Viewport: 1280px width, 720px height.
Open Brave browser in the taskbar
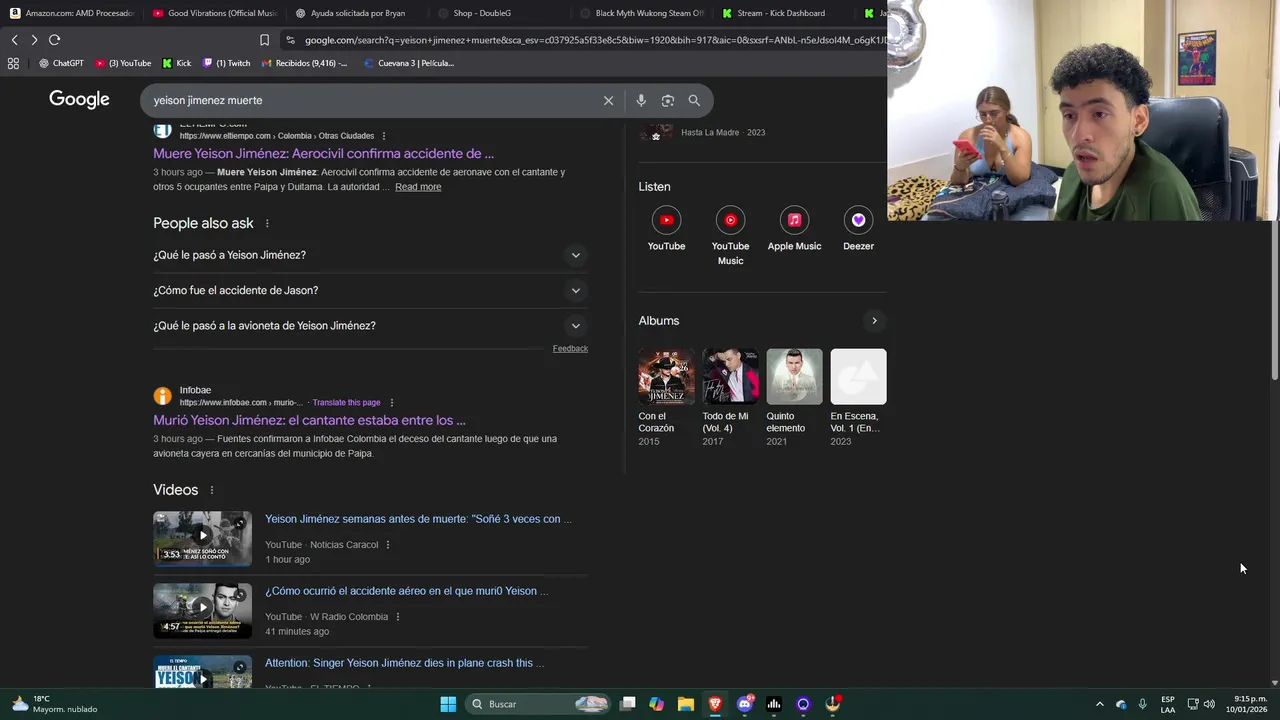click(715, 704)
